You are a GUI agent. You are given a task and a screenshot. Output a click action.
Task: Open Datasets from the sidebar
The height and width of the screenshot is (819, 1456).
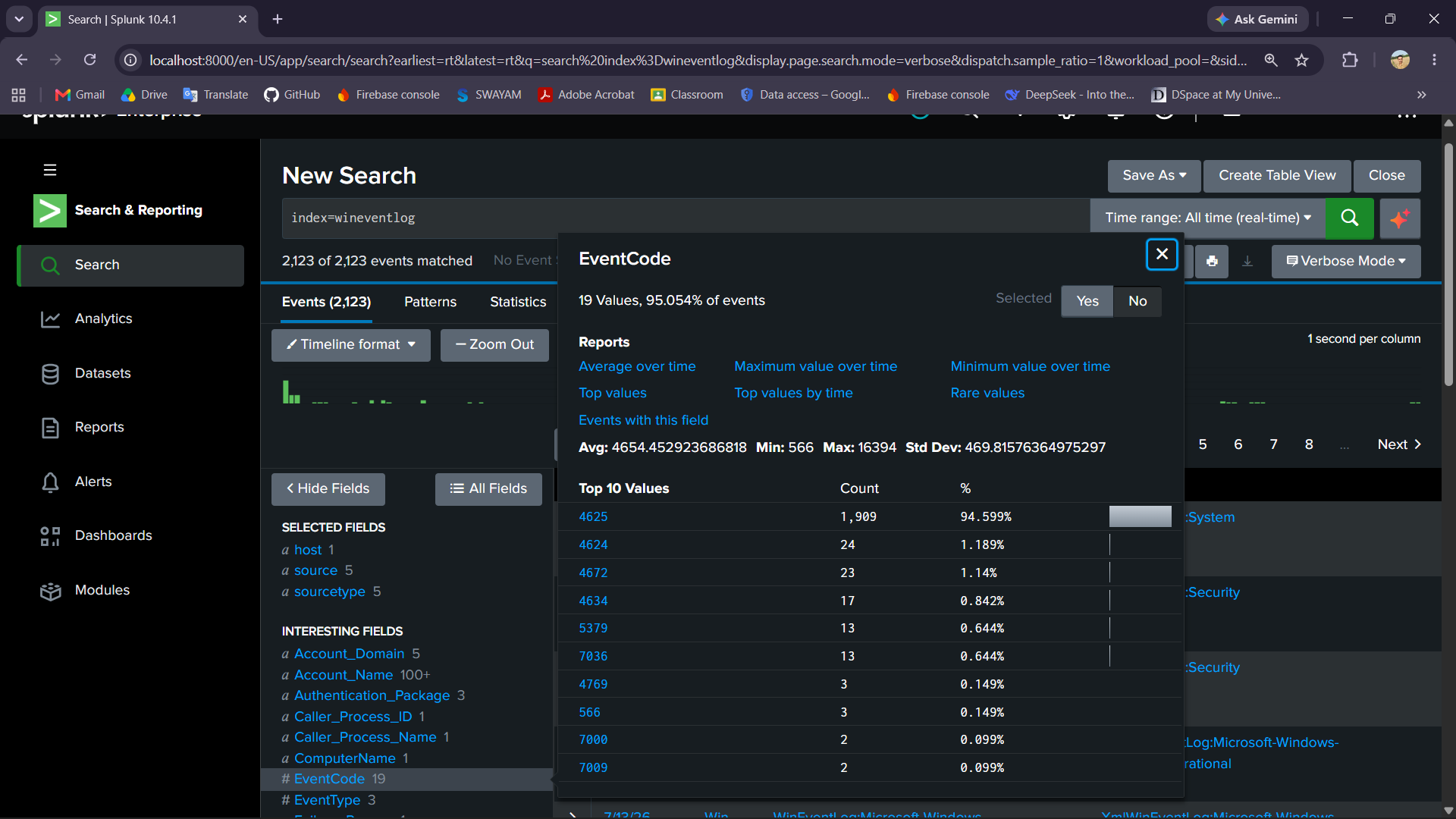tap(102, 373)
